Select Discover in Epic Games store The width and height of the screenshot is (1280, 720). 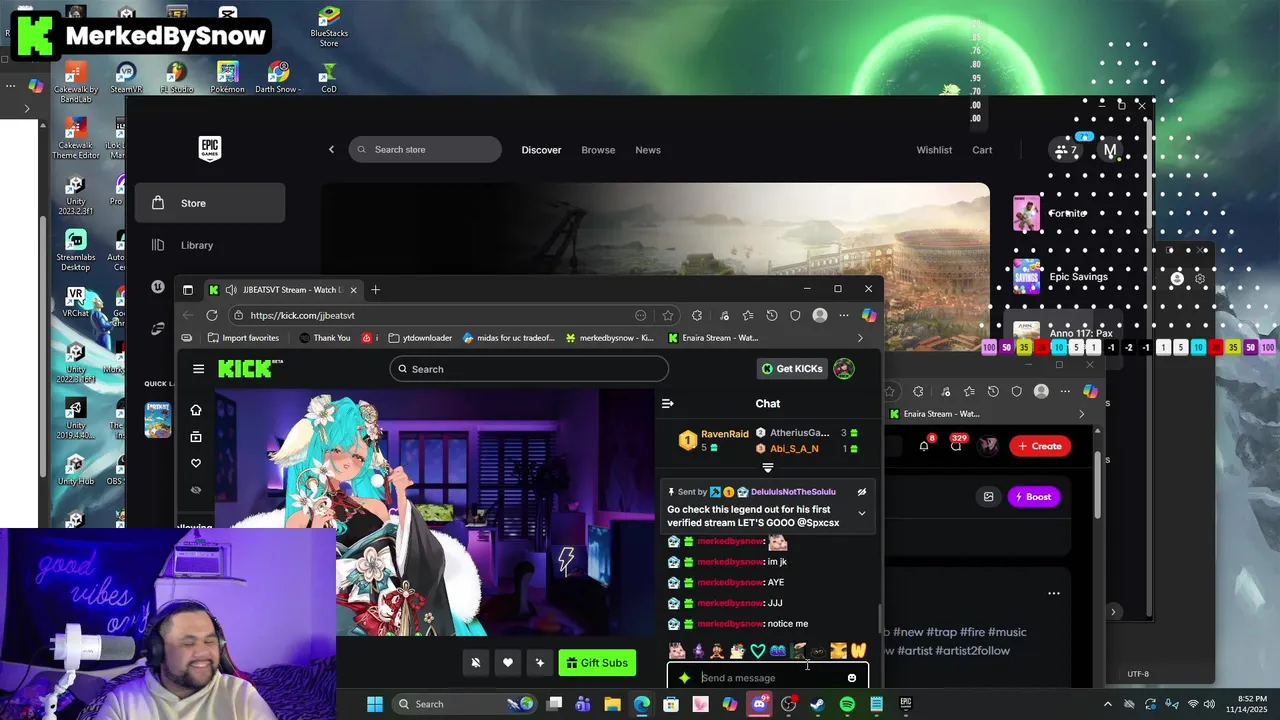coord(541,150)
